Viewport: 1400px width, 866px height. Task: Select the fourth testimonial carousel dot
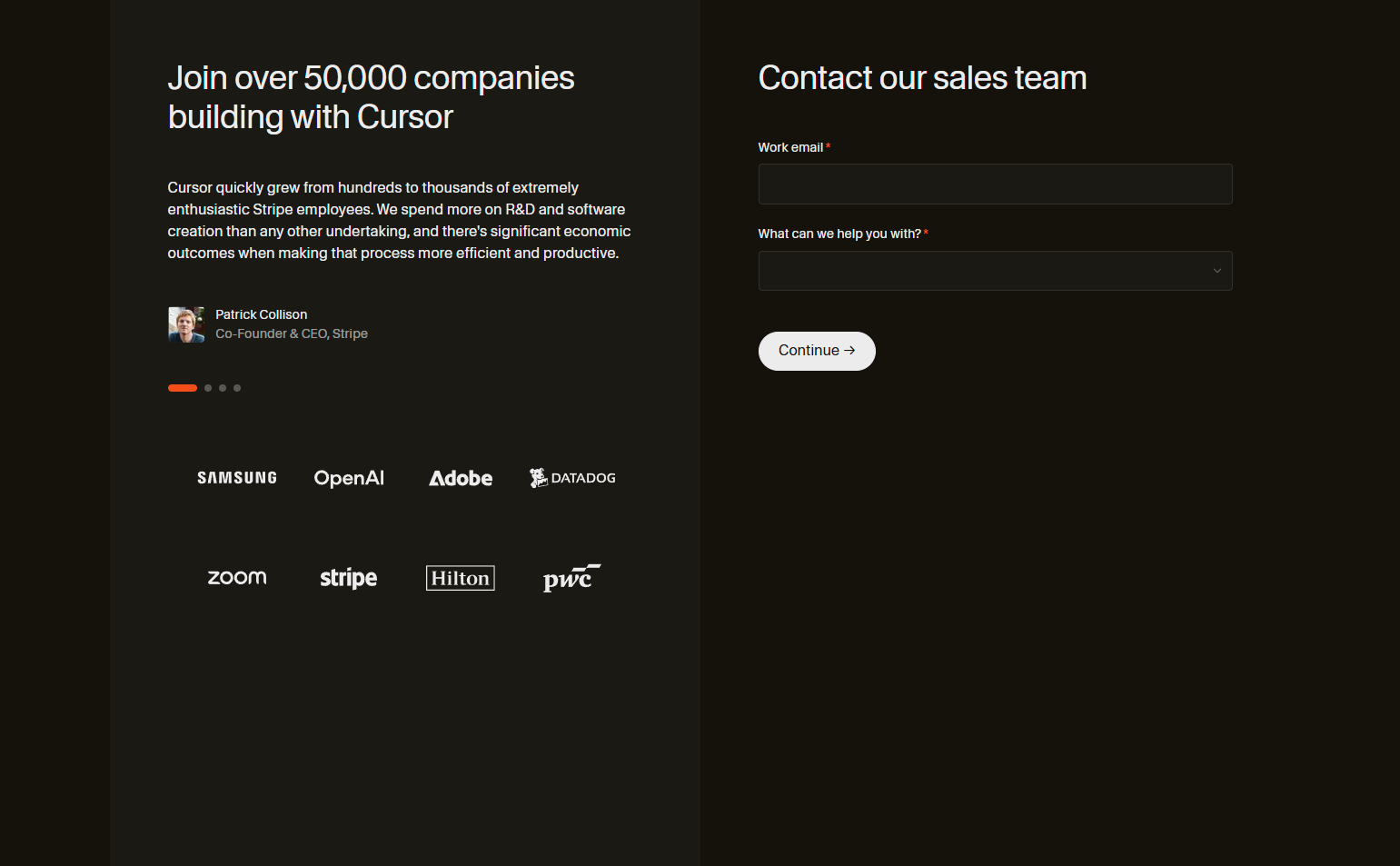point(237,388)
